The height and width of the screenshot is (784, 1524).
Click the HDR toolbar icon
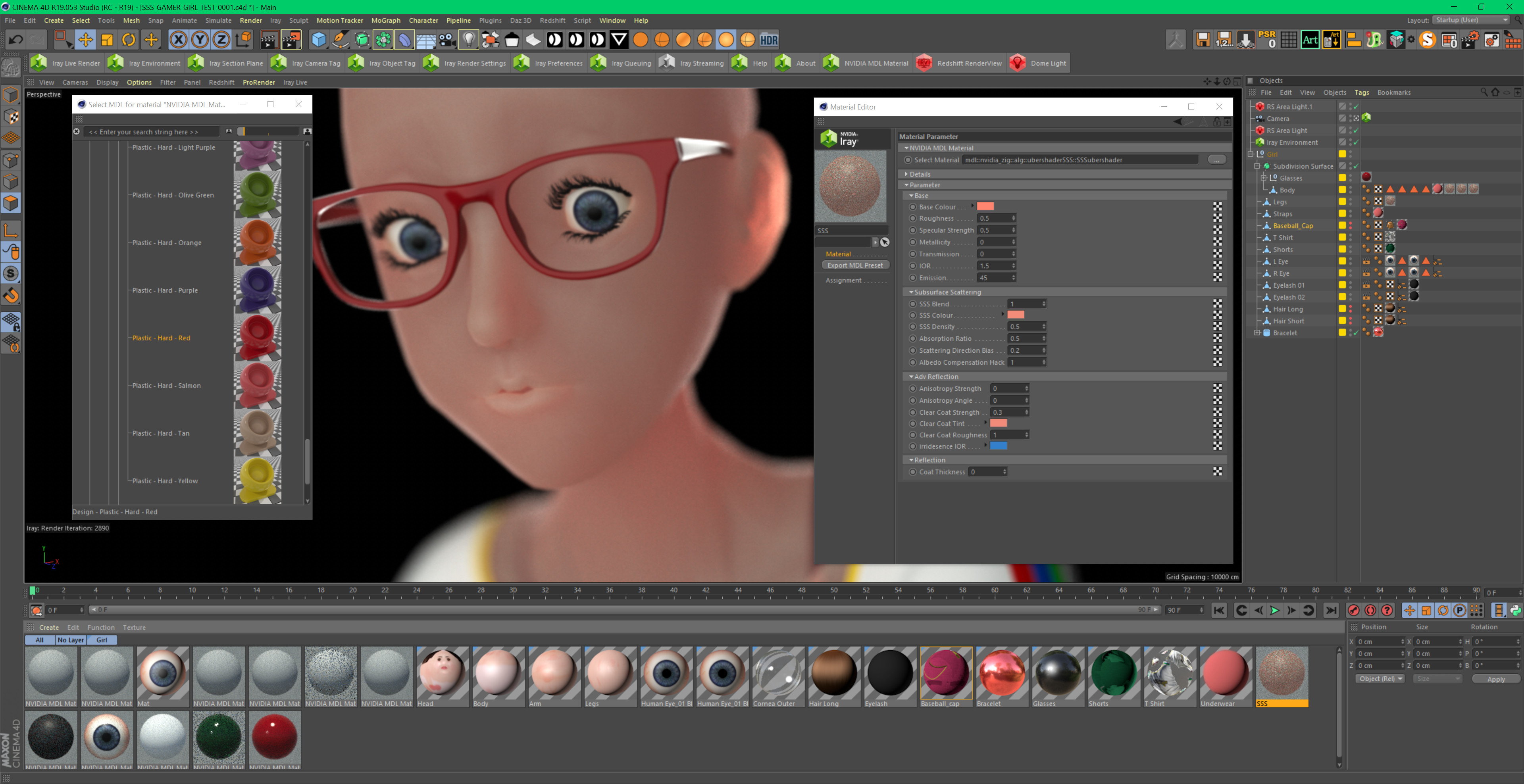point(768,40)
